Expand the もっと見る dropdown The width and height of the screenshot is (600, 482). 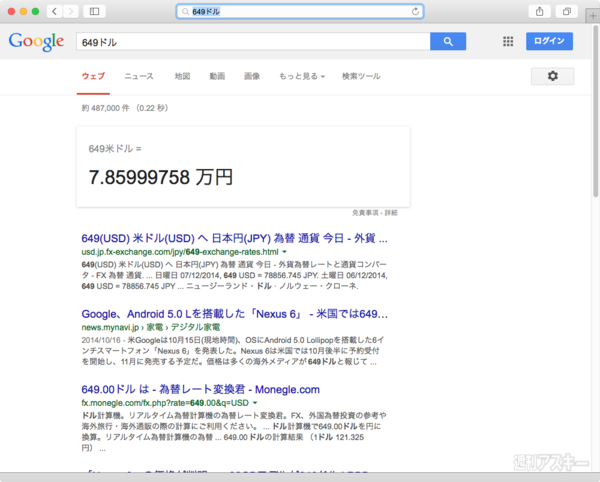click(x=302, y=76)
